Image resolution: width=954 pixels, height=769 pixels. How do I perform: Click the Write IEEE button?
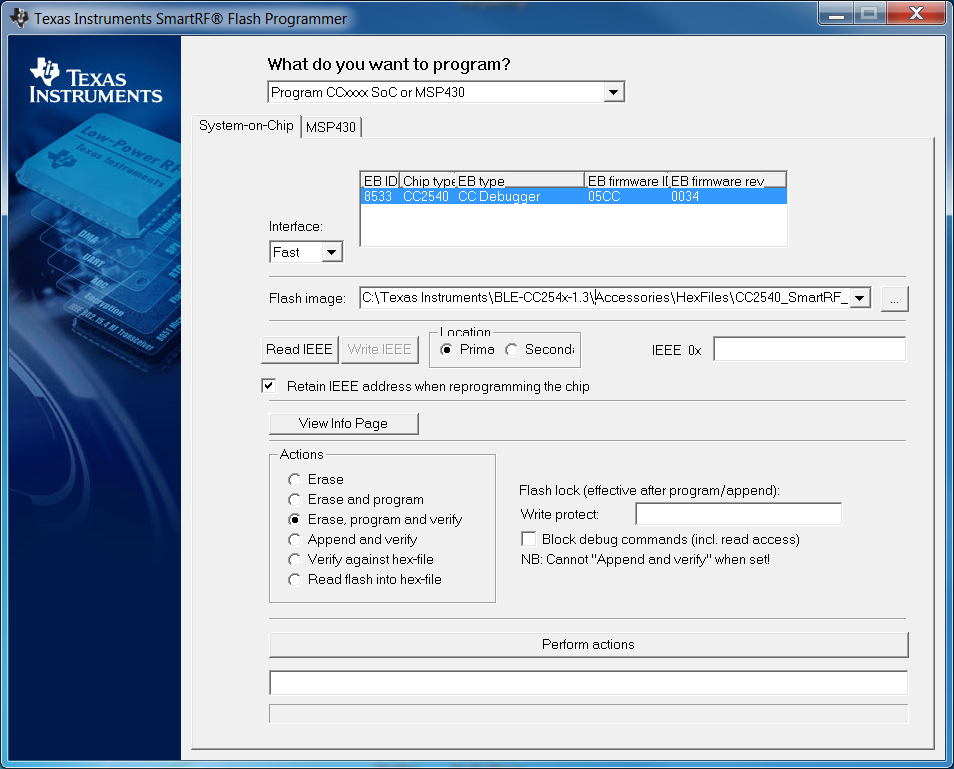tap(380, 349)
